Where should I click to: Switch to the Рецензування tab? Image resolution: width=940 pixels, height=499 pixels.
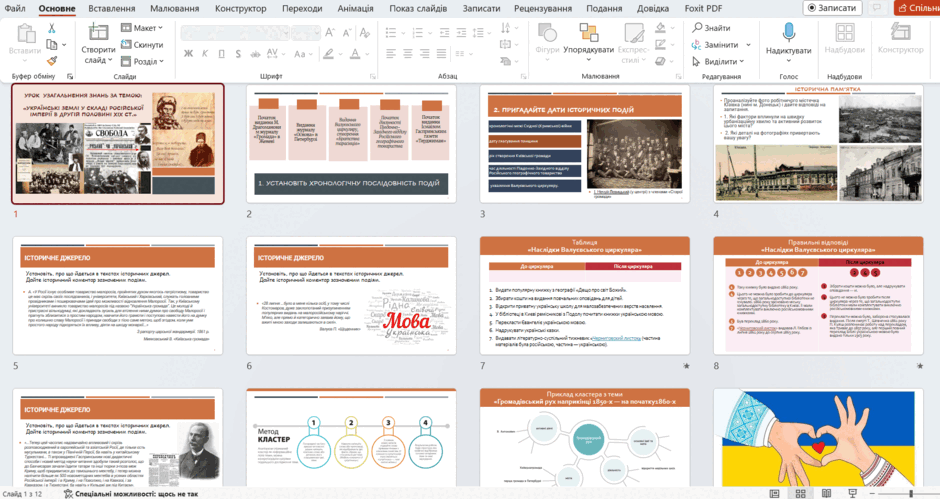coord(543,8)
